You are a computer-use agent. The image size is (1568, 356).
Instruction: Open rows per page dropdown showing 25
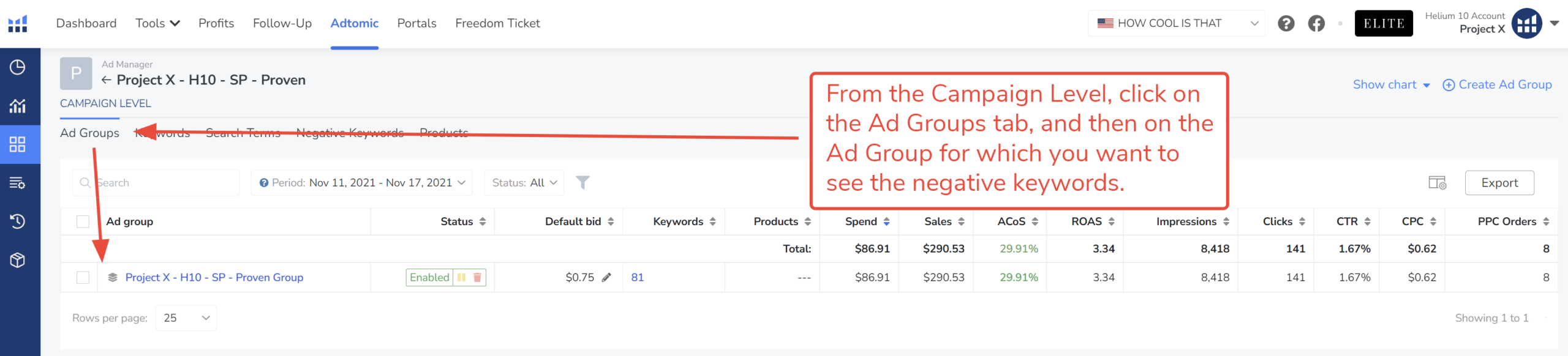pyautogui.click(x=186, y=318)
